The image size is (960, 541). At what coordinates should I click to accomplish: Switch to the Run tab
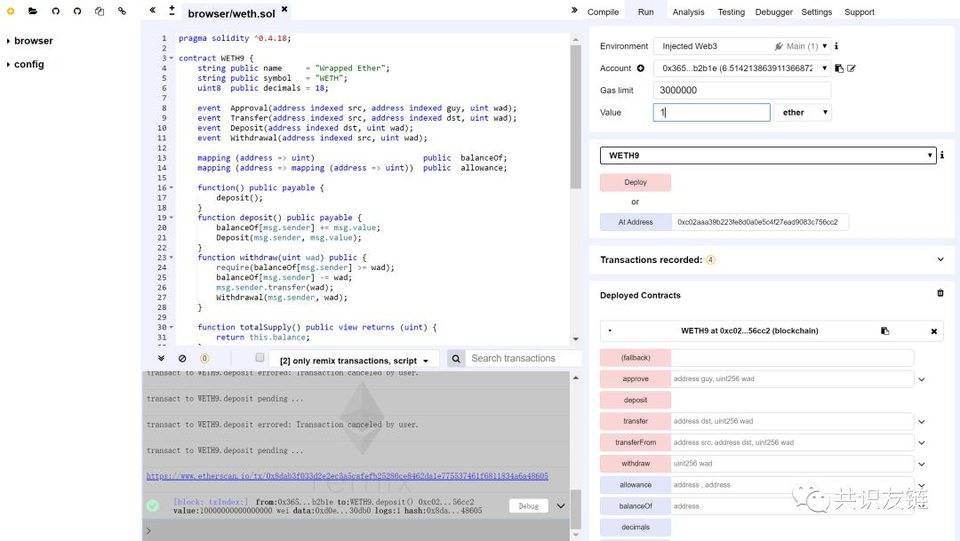[645, 12]
